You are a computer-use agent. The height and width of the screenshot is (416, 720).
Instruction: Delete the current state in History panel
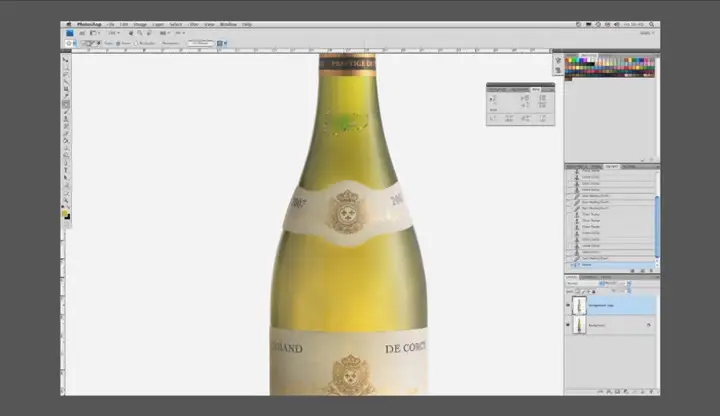point(651,271)
